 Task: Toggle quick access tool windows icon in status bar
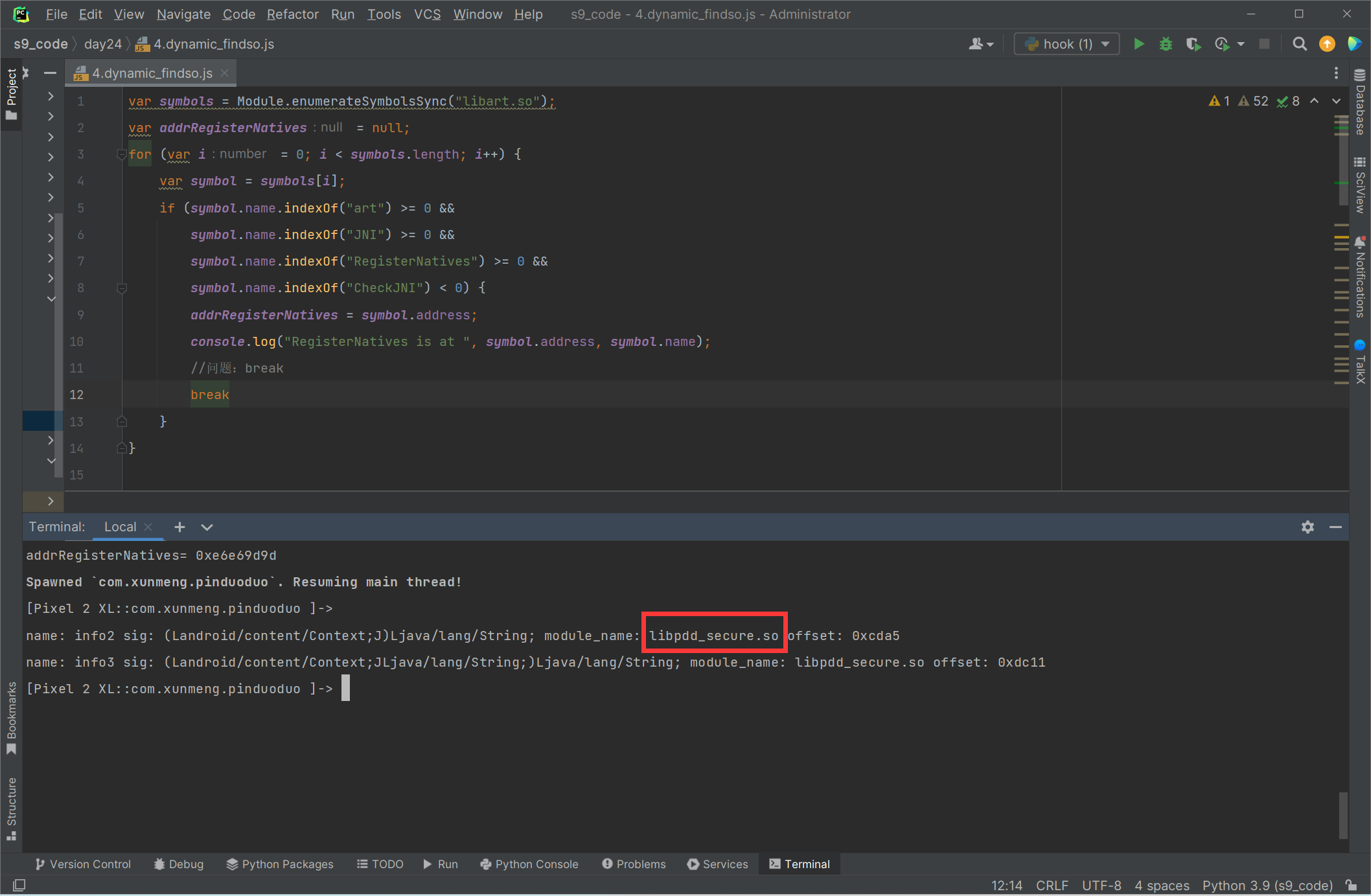[19, 885]
